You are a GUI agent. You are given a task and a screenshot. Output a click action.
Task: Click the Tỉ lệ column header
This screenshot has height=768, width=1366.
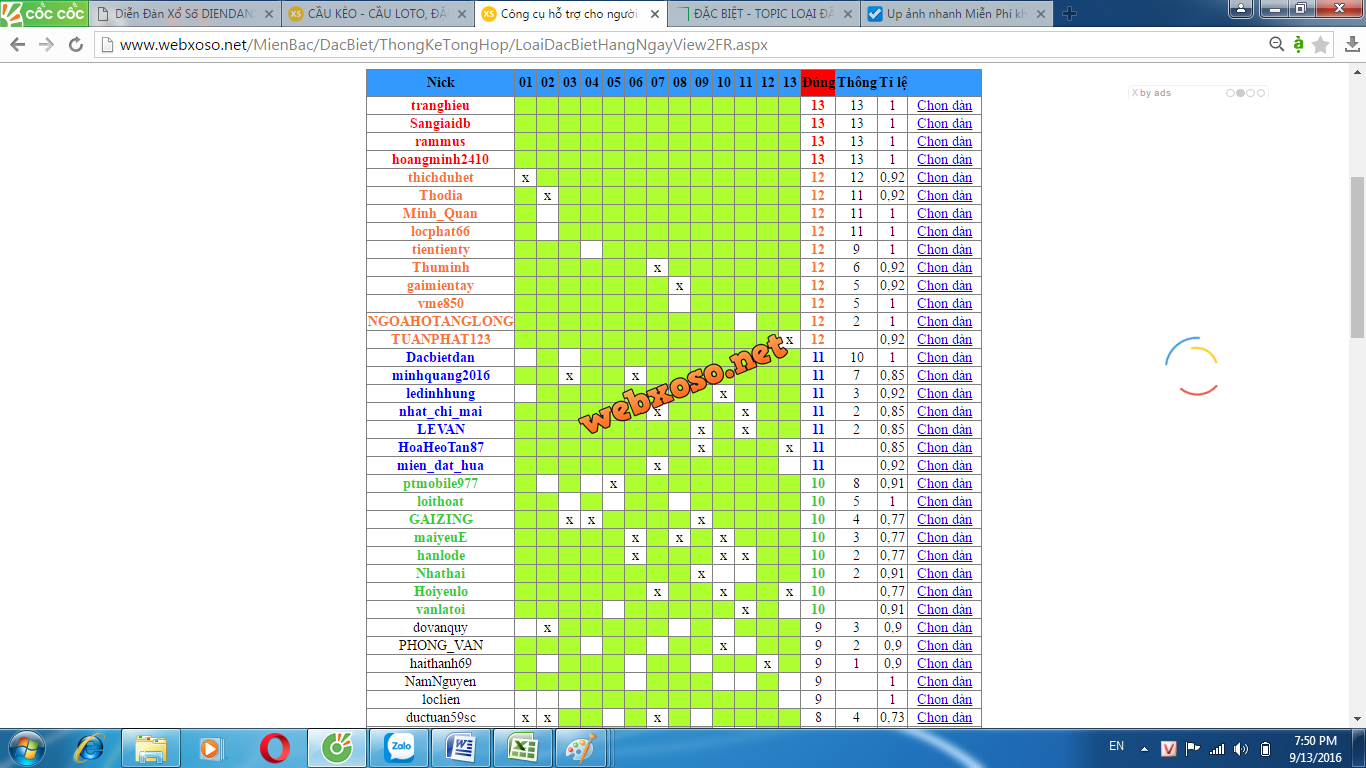click(893, 82)
